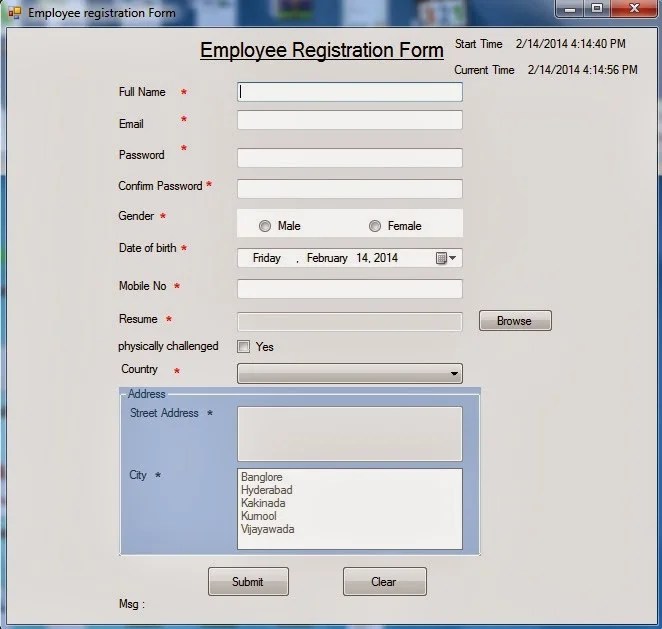Click the Email input field
662x629 pixels.
tap(350, 120)
